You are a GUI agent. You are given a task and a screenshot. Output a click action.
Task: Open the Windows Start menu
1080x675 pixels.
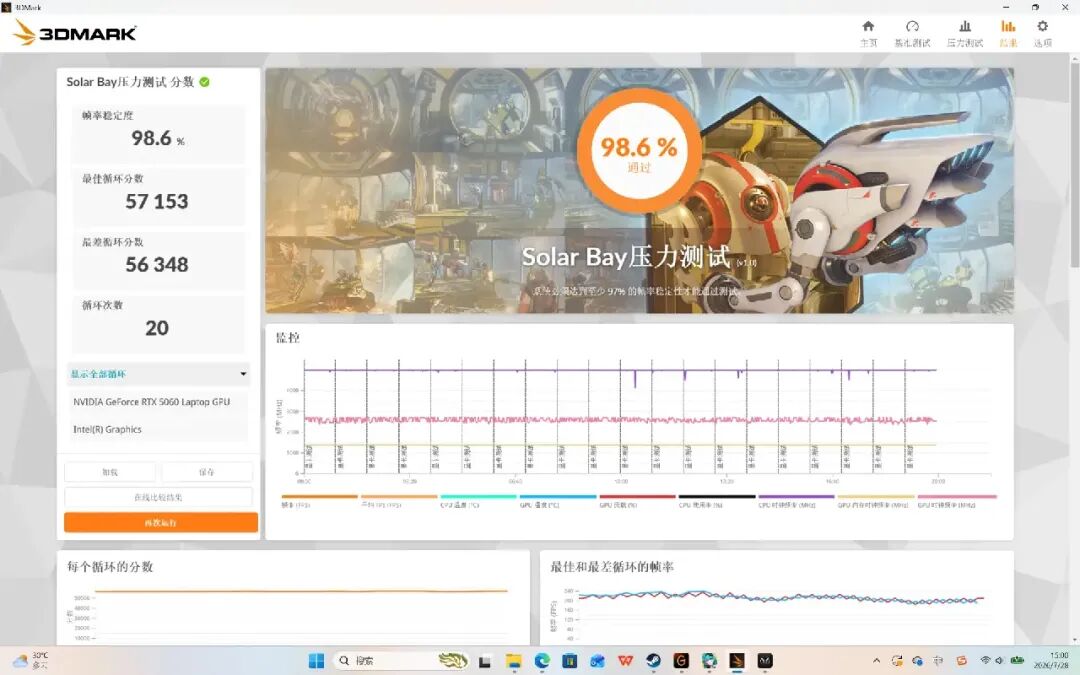[316, 661]
